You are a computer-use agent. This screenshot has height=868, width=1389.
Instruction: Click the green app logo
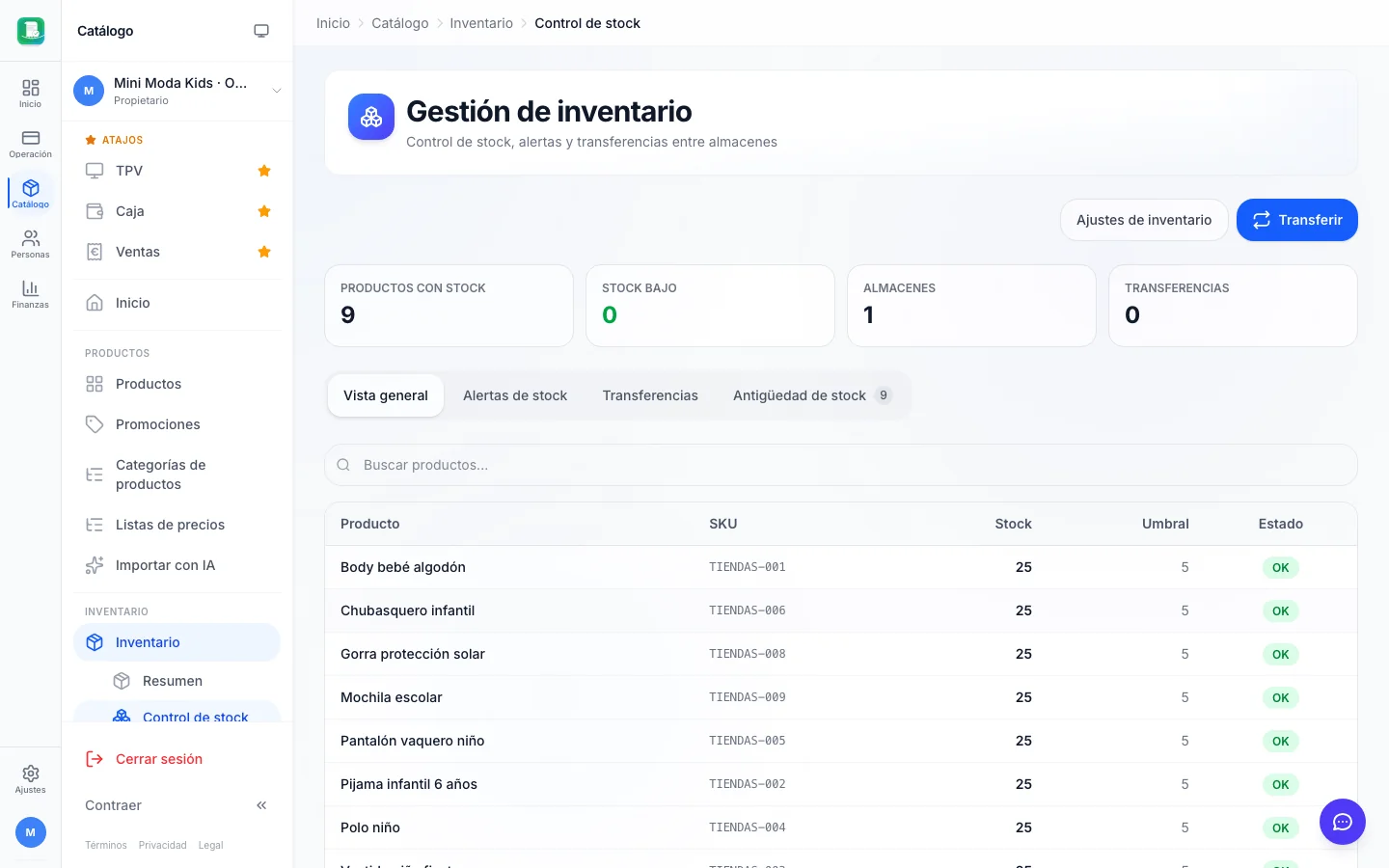31,31
